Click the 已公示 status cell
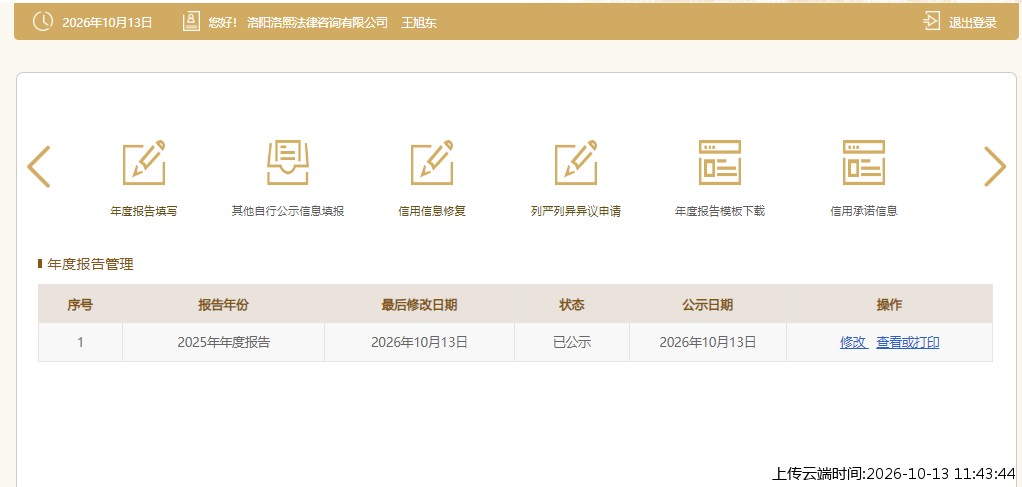 [572, 342]
